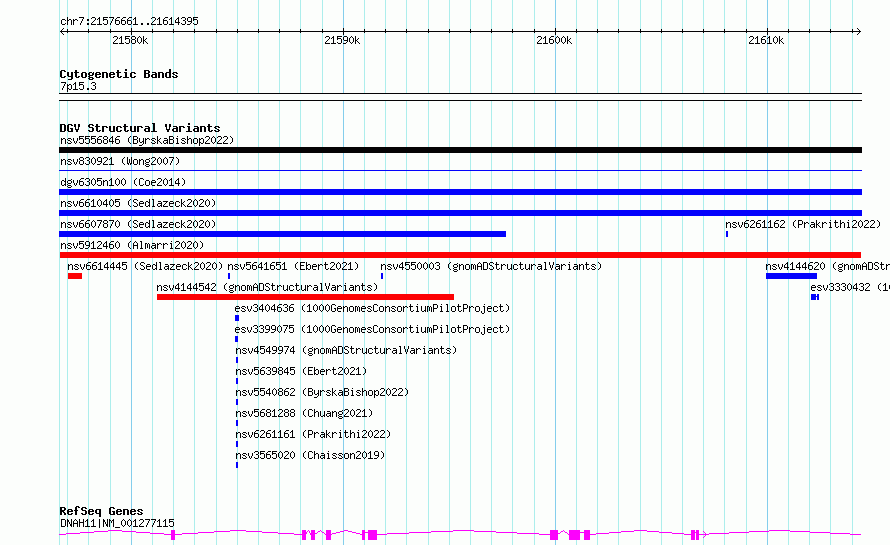Open esv3404636 (1000GenomesConsortiumPilotProject) label
890x545 pixels.
click(x=372, y=308)
